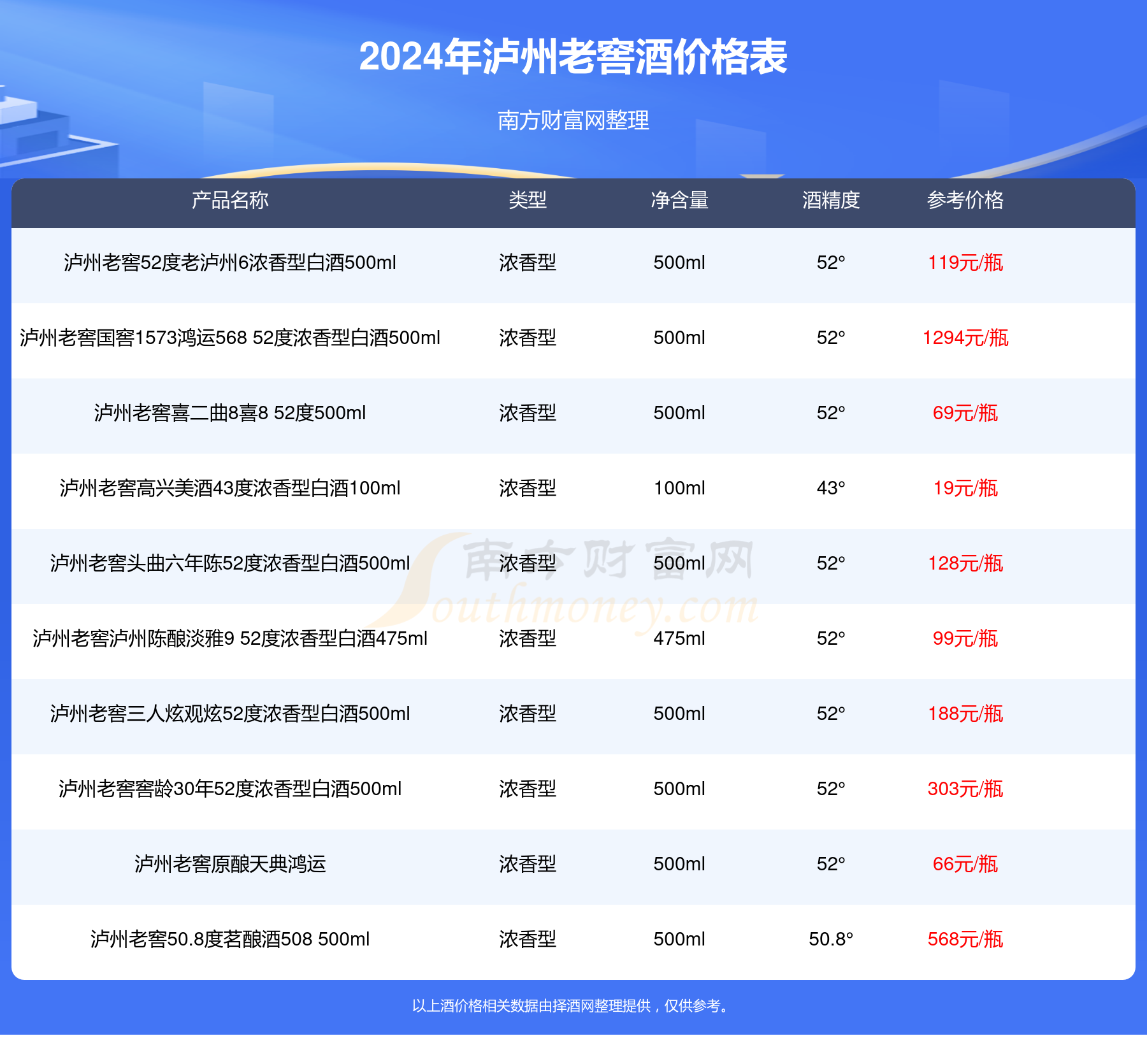This screenshot has width=1147, height=1064.
Task: Click the price 568元/瓶
Action: point(965,939)
